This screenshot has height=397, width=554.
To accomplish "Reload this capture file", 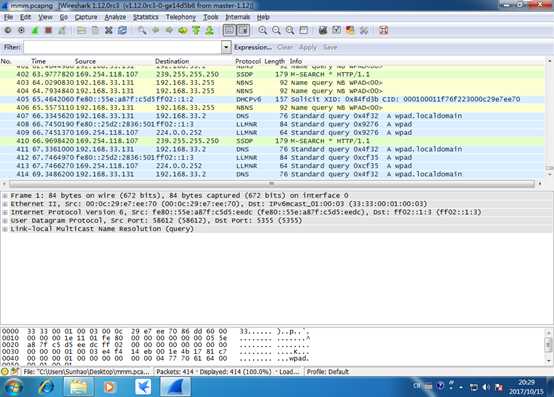I will (122, 30).
